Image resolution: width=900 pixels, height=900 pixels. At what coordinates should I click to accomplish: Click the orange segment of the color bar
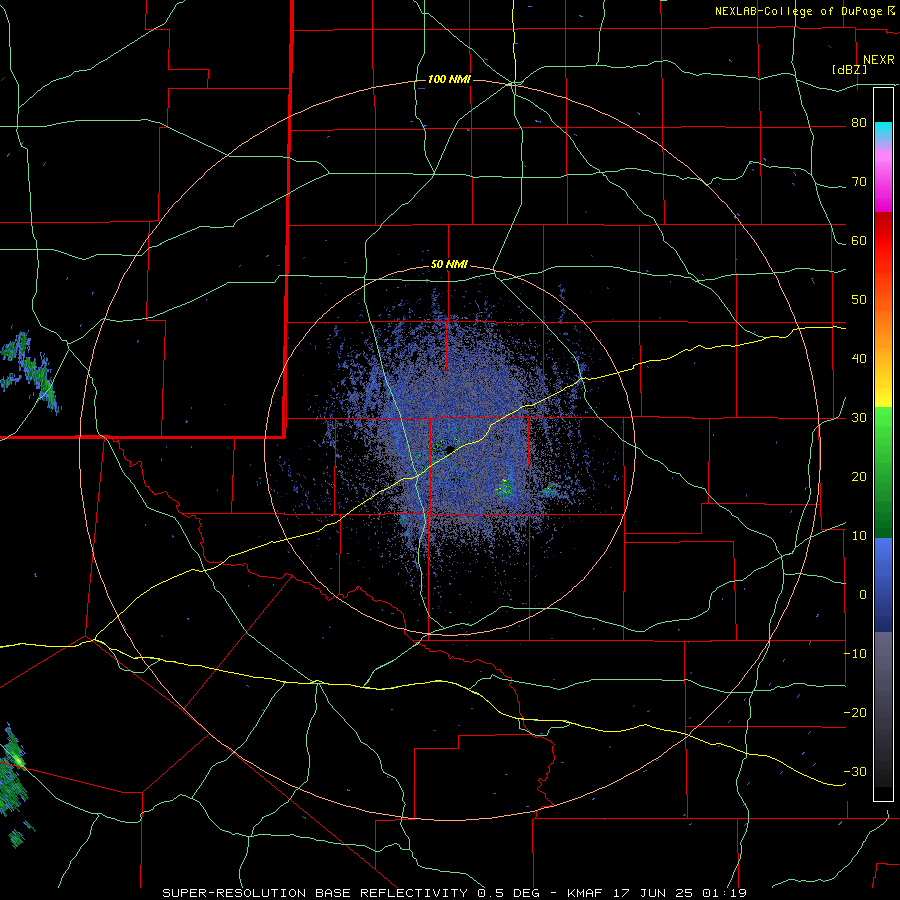(x=883, y=321)
